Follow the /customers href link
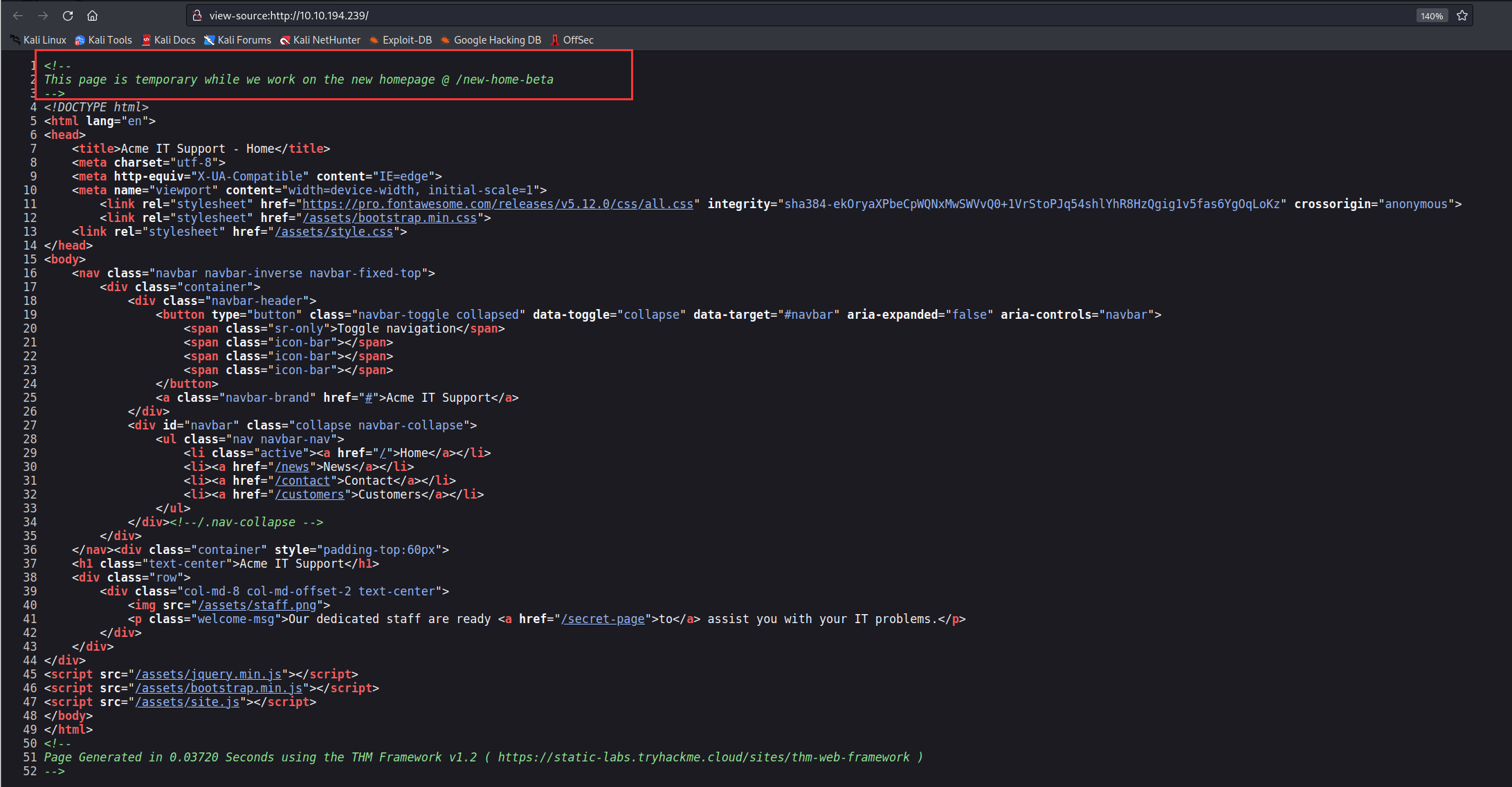The image size is (1512, 787). tap(309, 494)
